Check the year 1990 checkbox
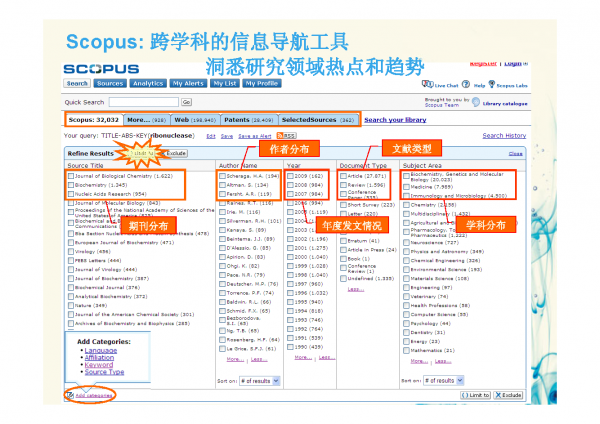600x424 pixels. coord(290,347)
